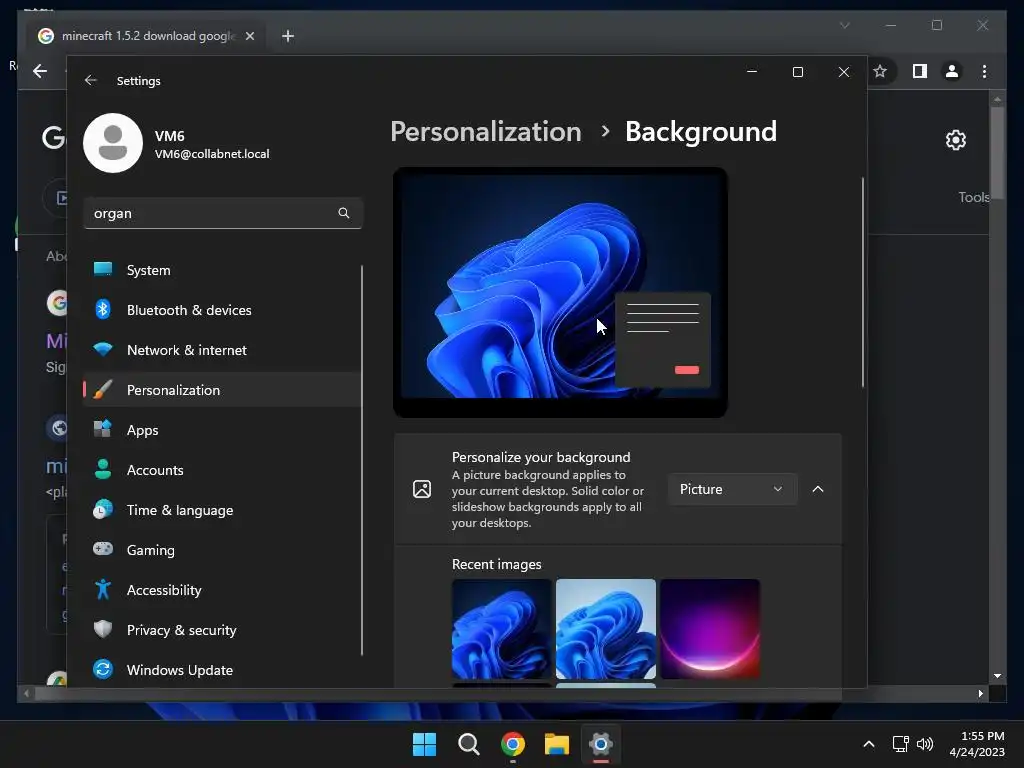Select Apps in Settings sidebar
1024x768 pixels.
coord(222,430)
